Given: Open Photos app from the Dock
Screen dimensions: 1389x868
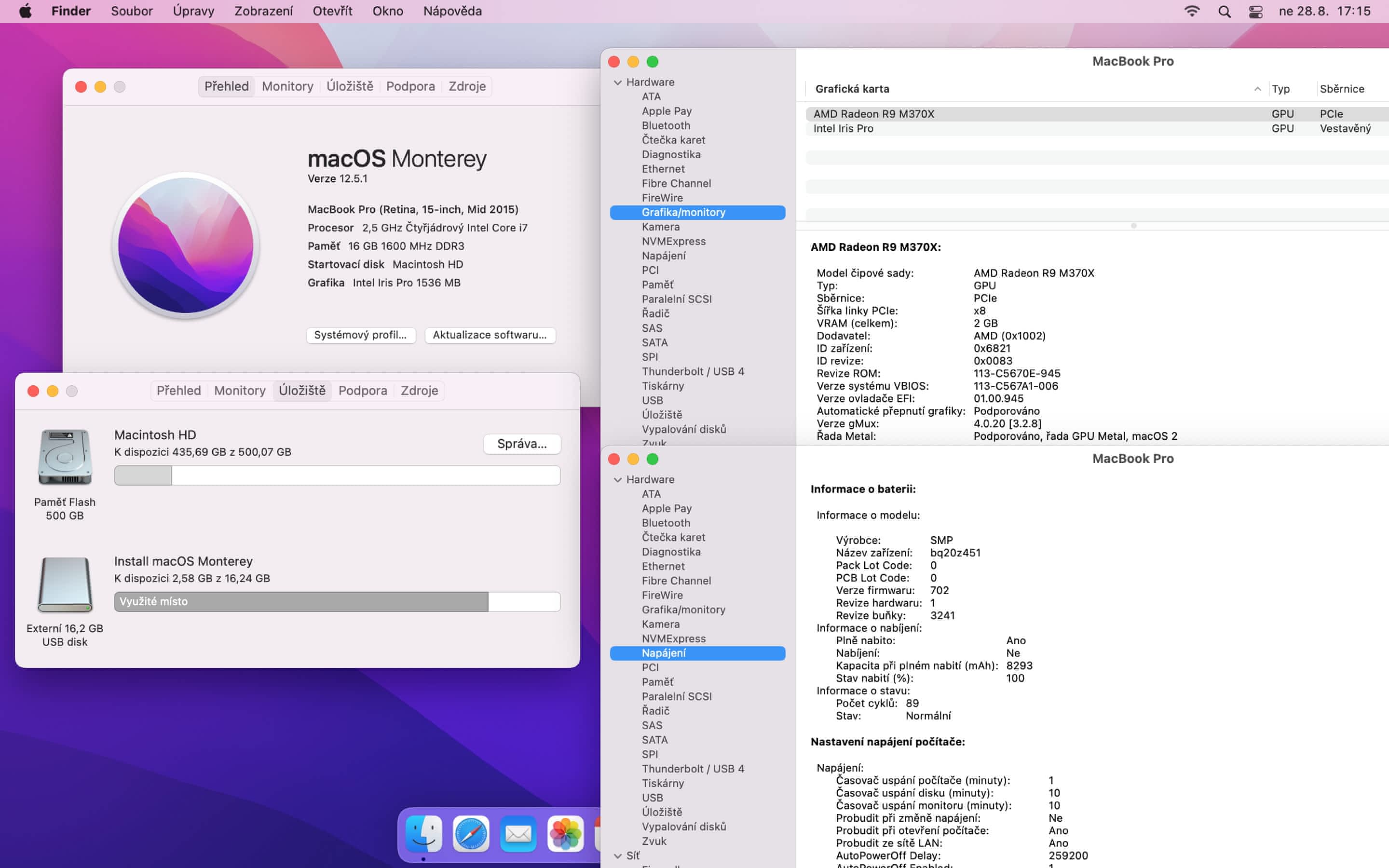Looking at the screenshot, I should click(565, 834).
